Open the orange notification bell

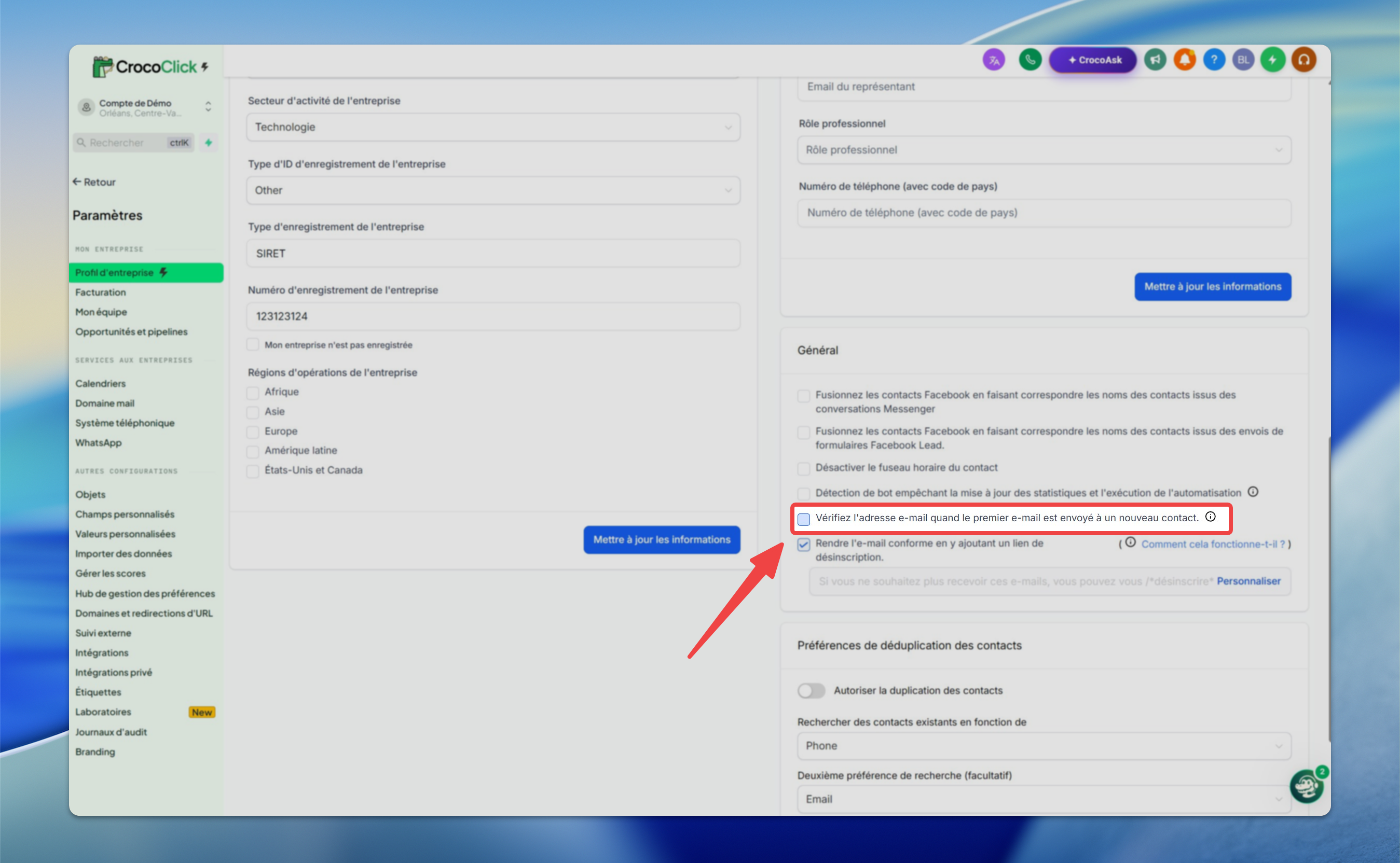point(1185,60)
